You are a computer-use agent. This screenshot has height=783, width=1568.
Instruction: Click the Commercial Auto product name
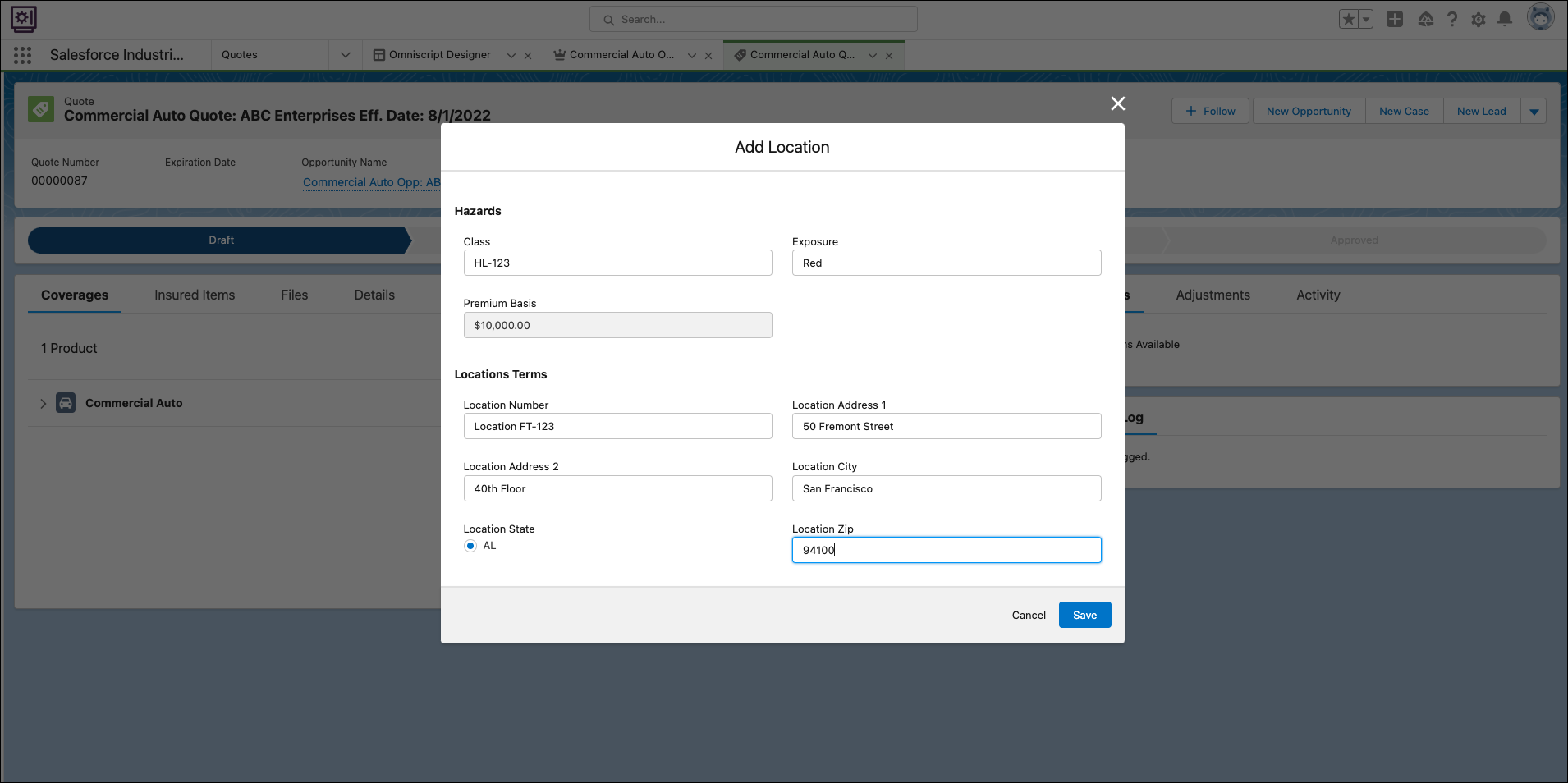coord(134,403)
